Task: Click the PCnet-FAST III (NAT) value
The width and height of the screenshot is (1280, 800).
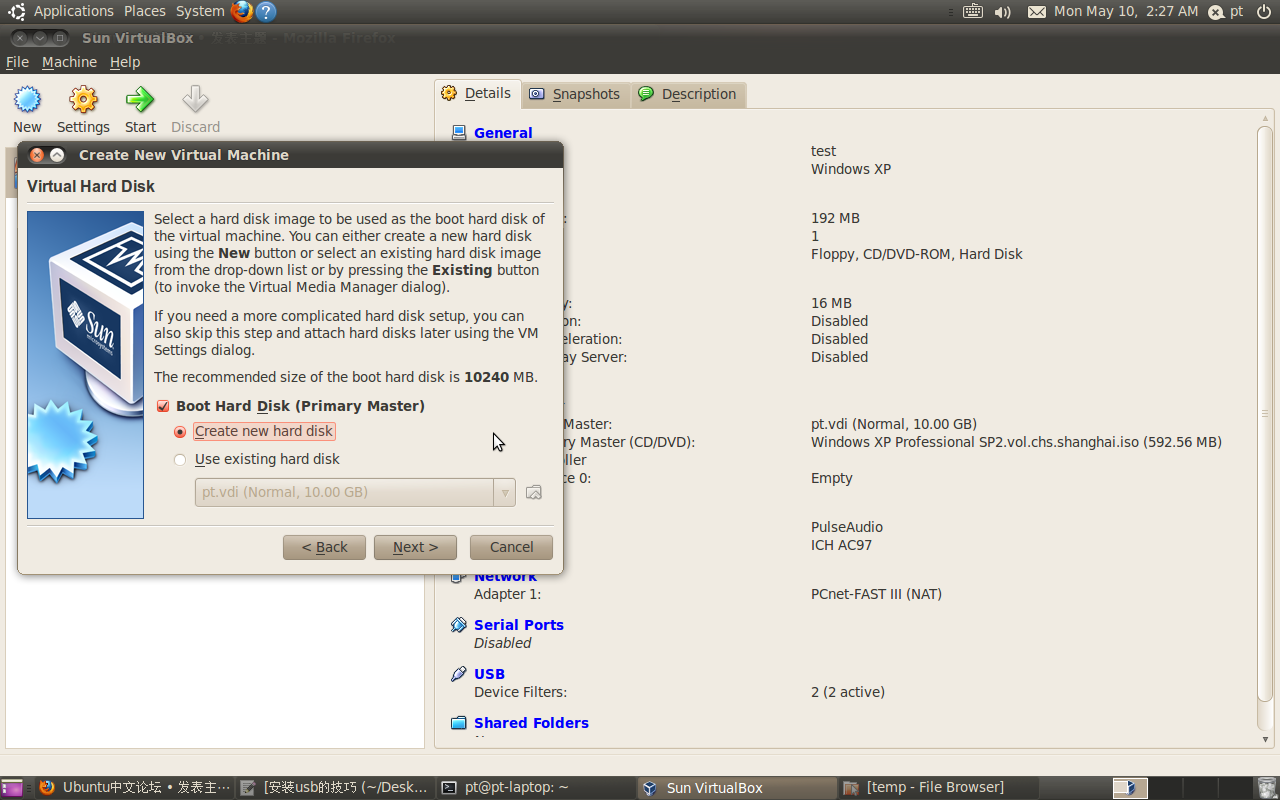Action: 876,594
